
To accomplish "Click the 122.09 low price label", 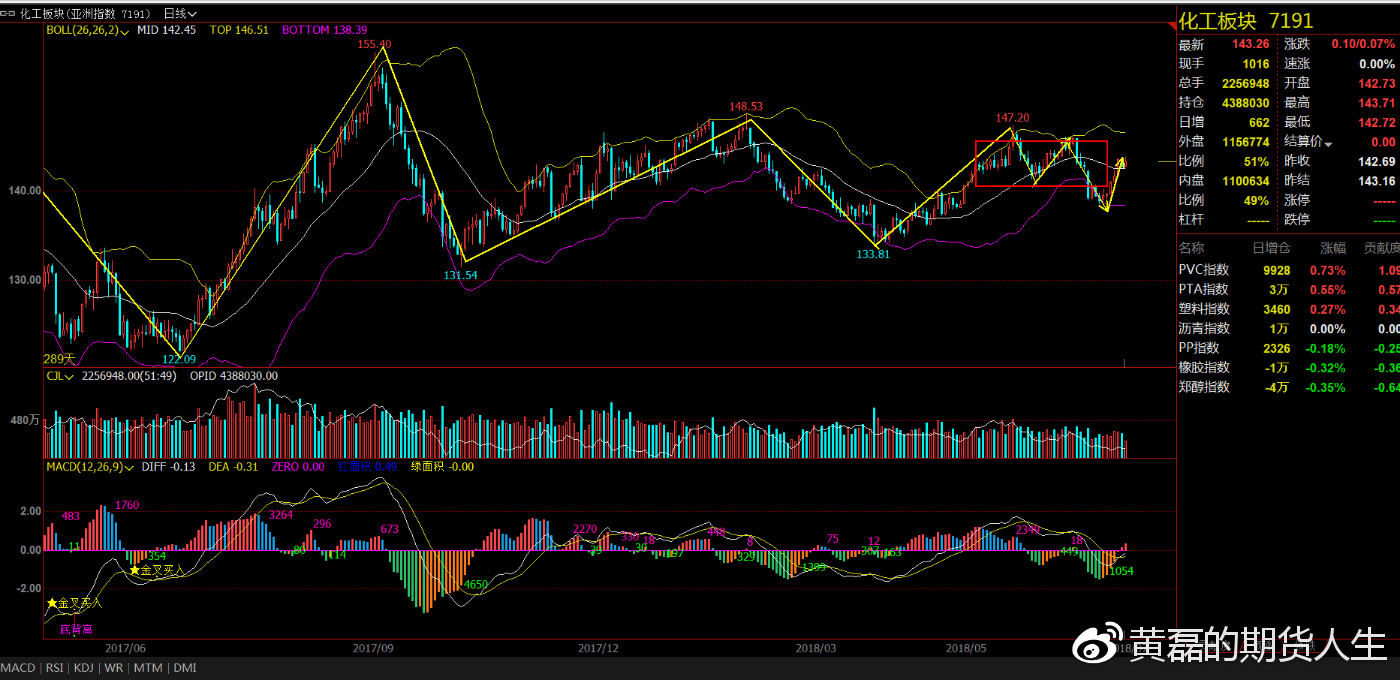I will coord(179,359).
